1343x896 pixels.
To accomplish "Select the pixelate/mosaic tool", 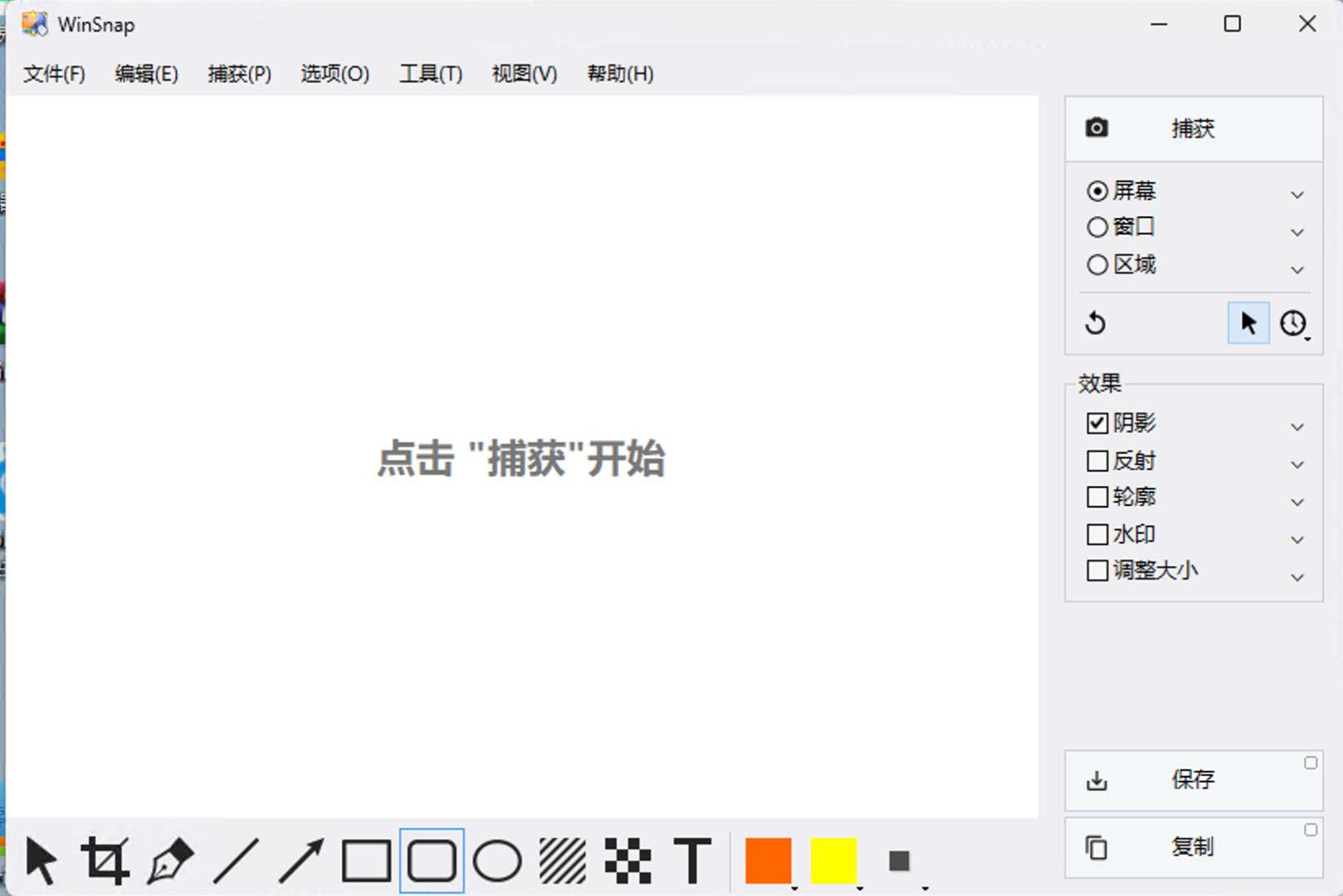I will [x=627, y=859].
